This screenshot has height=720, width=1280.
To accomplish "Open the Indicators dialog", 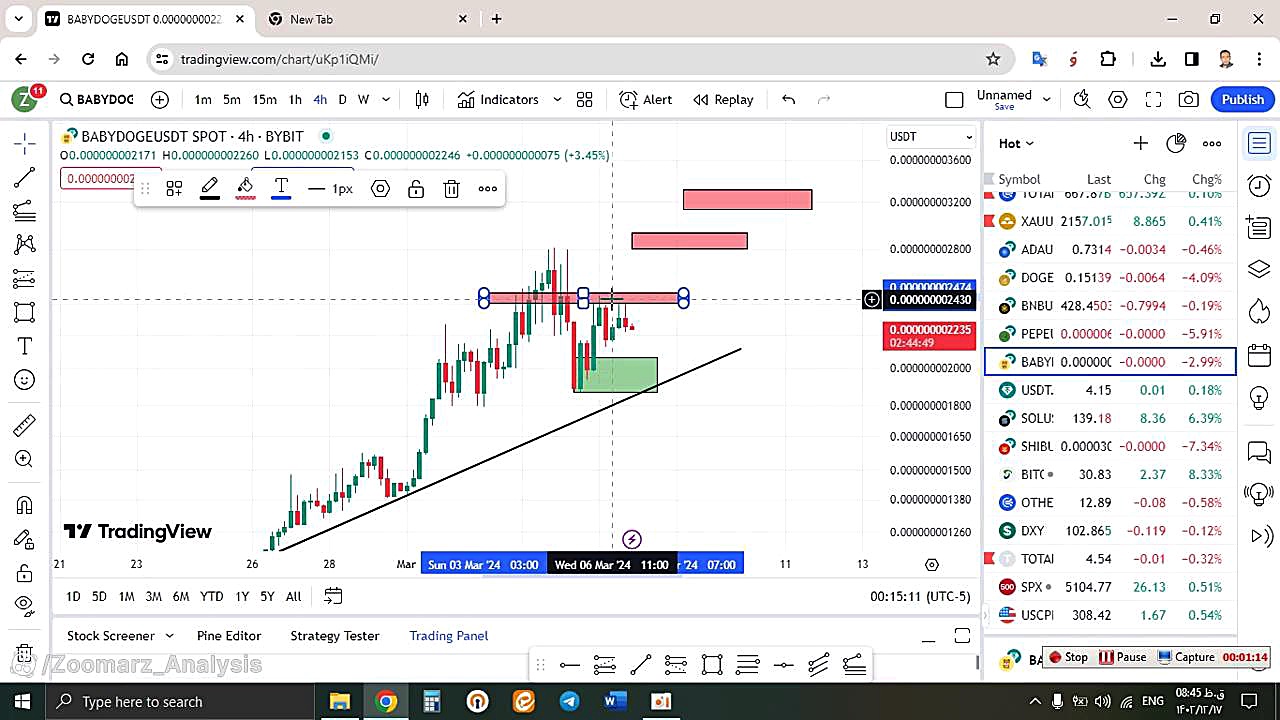I will pyautogui.click(x=498, y=99).
